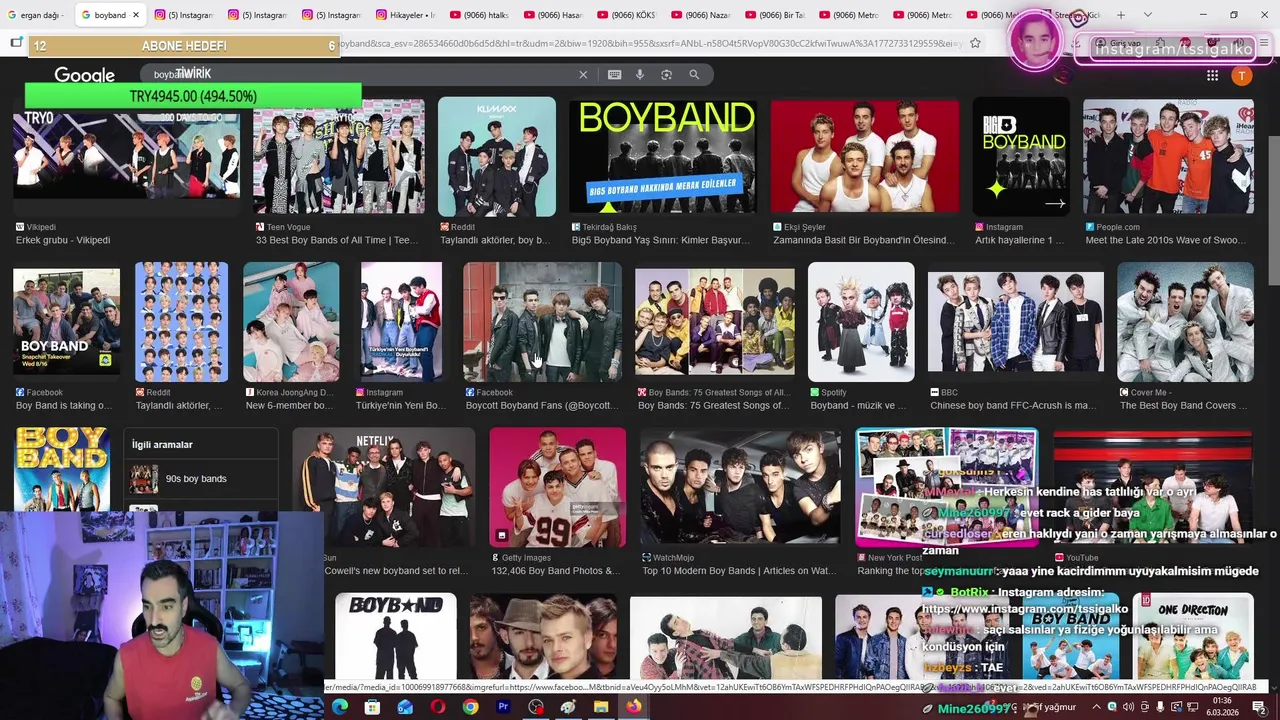The width and height of the screenshot is (1280, 720).
Task: Open the Ekşi Şeyler red background thumbnail
Action: (x=864, y=157)
